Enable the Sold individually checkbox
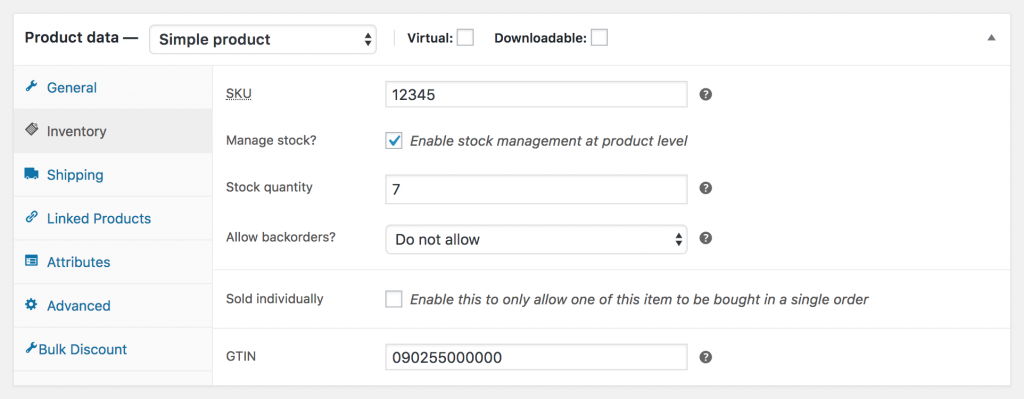Image resolution: width=1024 pixels, height=399 pixels. pyautogui.click(x=394, y=300)
